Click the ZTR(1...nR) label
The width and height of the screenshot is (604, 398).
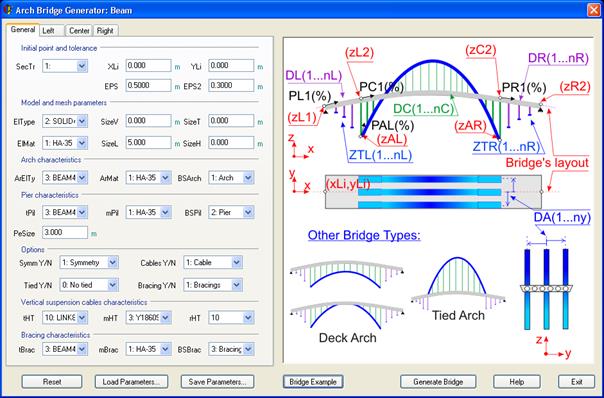click(x=507, y=147)
